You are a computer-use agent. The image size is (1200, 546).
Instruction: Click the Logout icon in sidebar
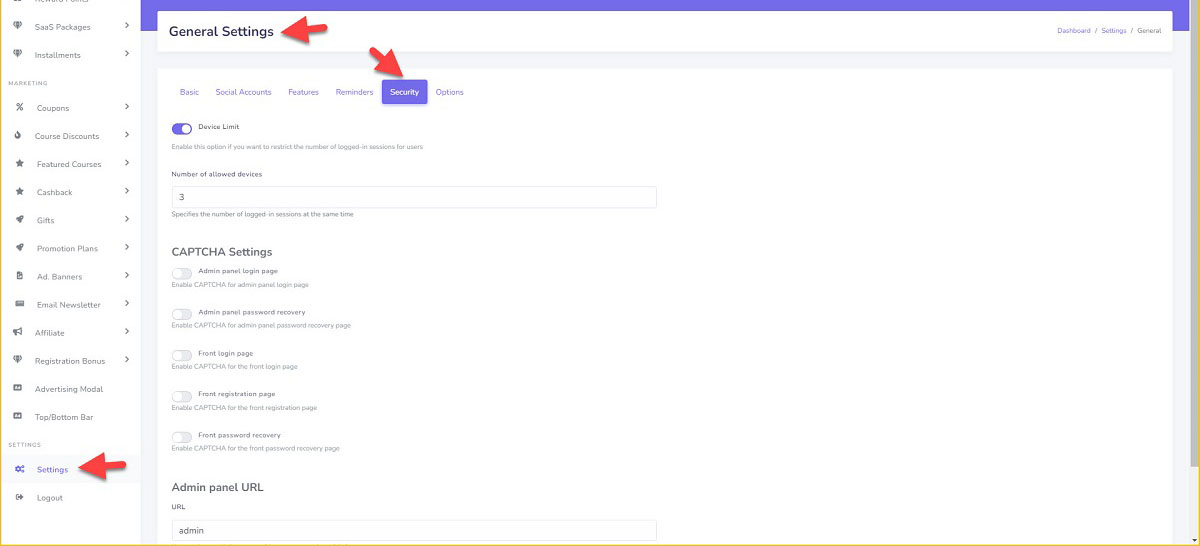point(20,497)
